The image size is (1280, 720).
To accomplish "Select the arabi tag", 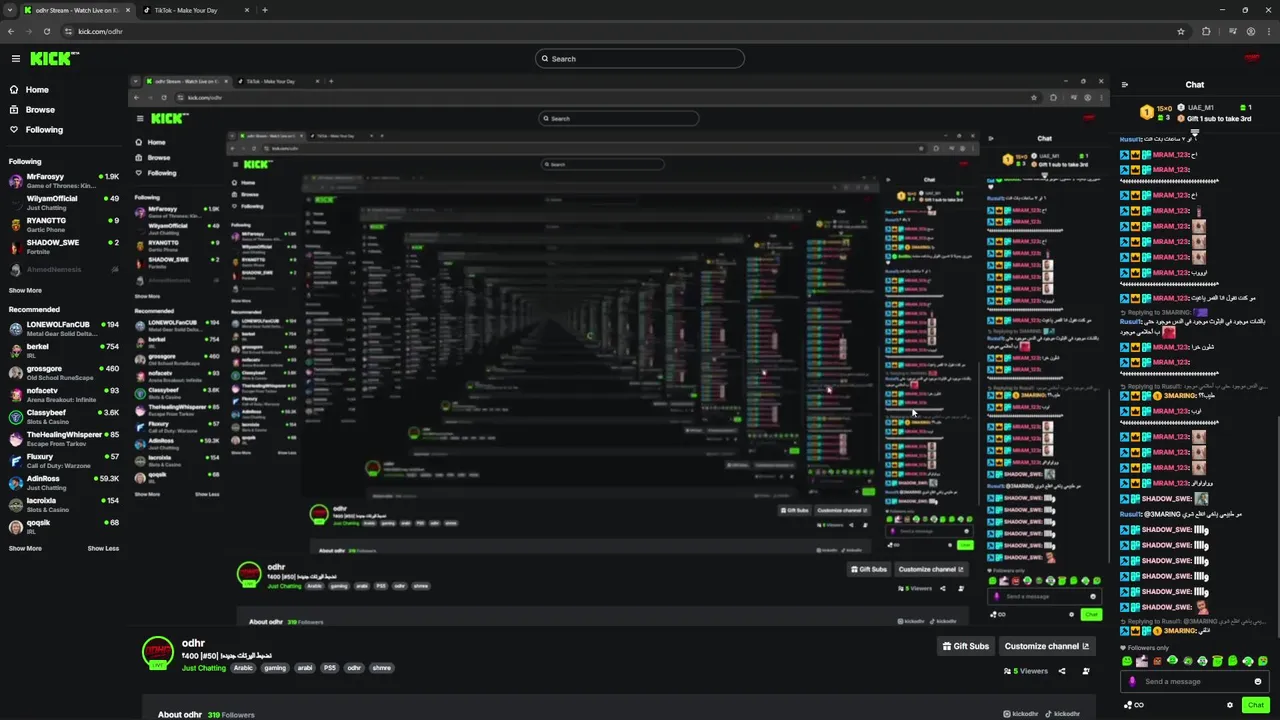I will coord(305,668).
